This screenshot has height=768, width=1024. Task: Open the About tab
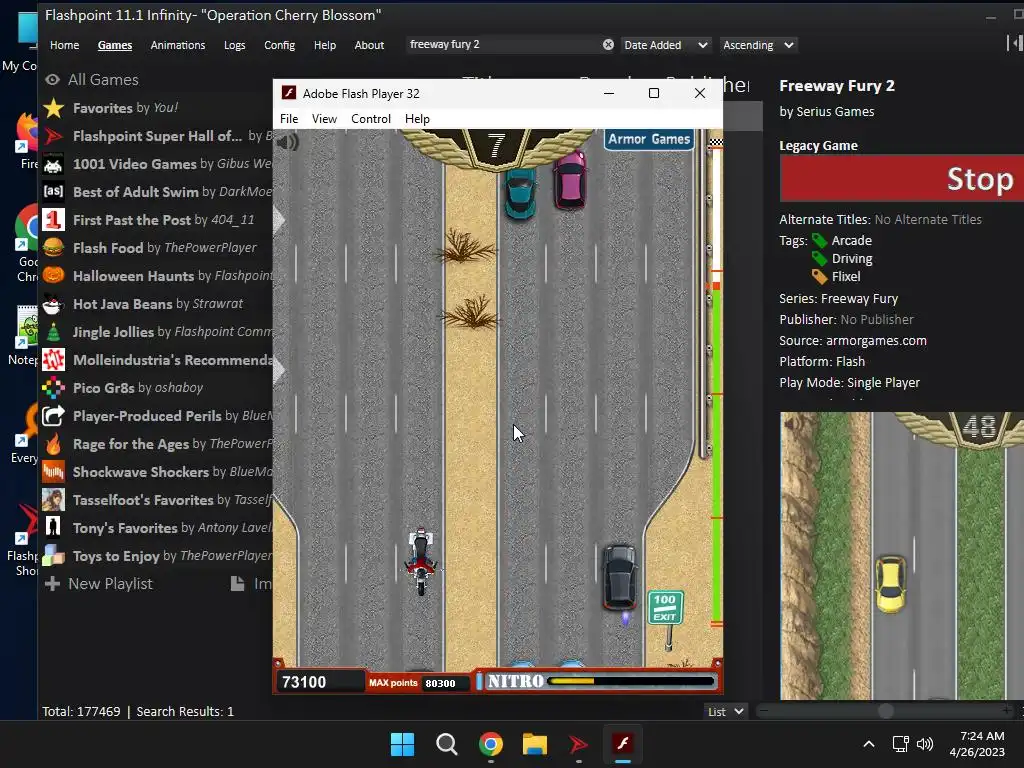(x=369, y=45)
